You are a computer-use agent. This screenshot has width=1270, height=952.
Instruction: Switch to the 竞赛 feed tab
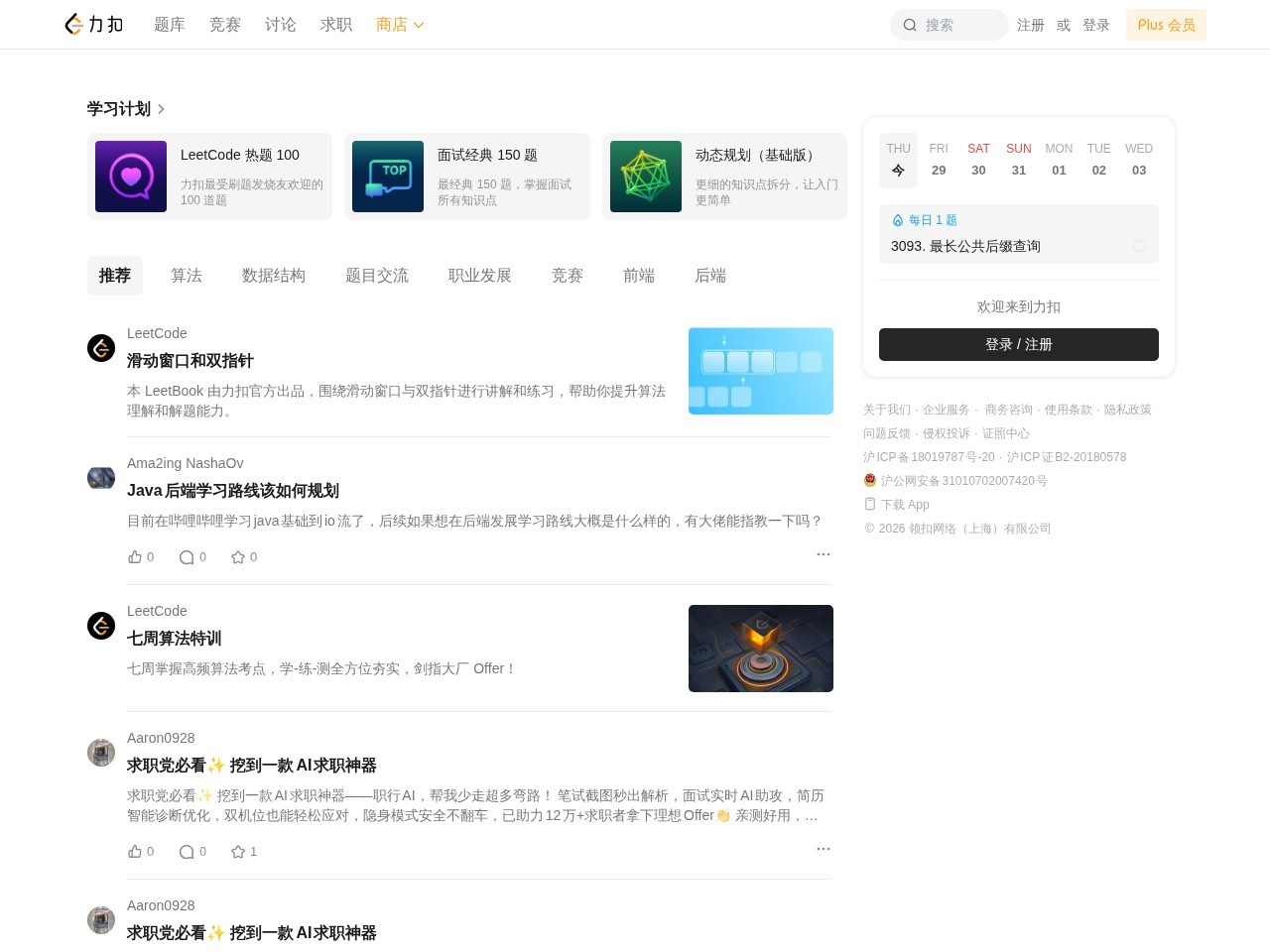pyautogui.click(x=568, y=276)
